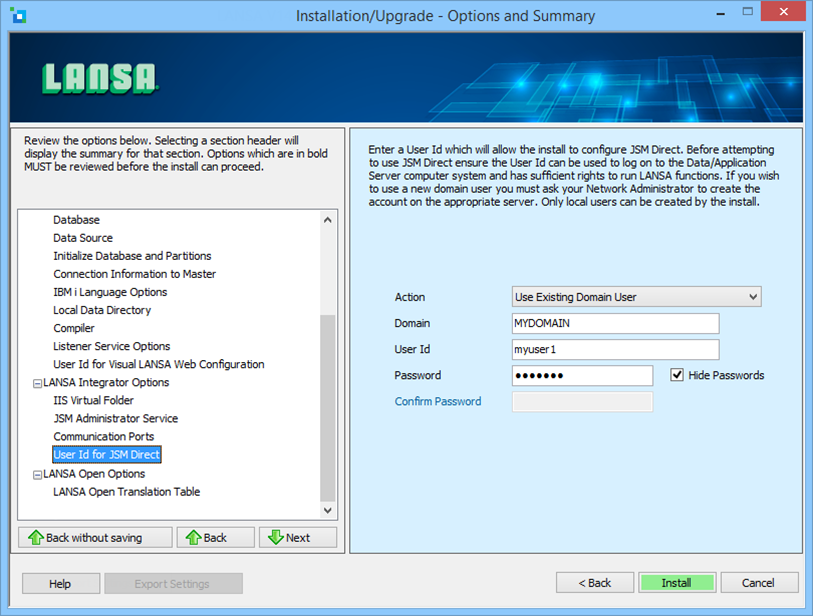Viewport: 813px width, 616px height.
Task: Select Communication Ports
Action: (104, 437)
